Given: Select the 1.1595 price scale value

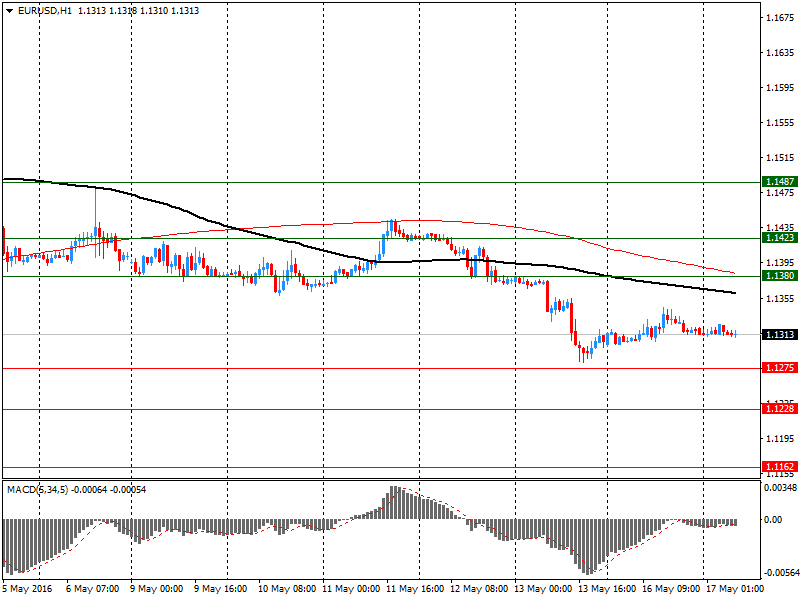Looking at the screenshot, I should pos(781,88).
